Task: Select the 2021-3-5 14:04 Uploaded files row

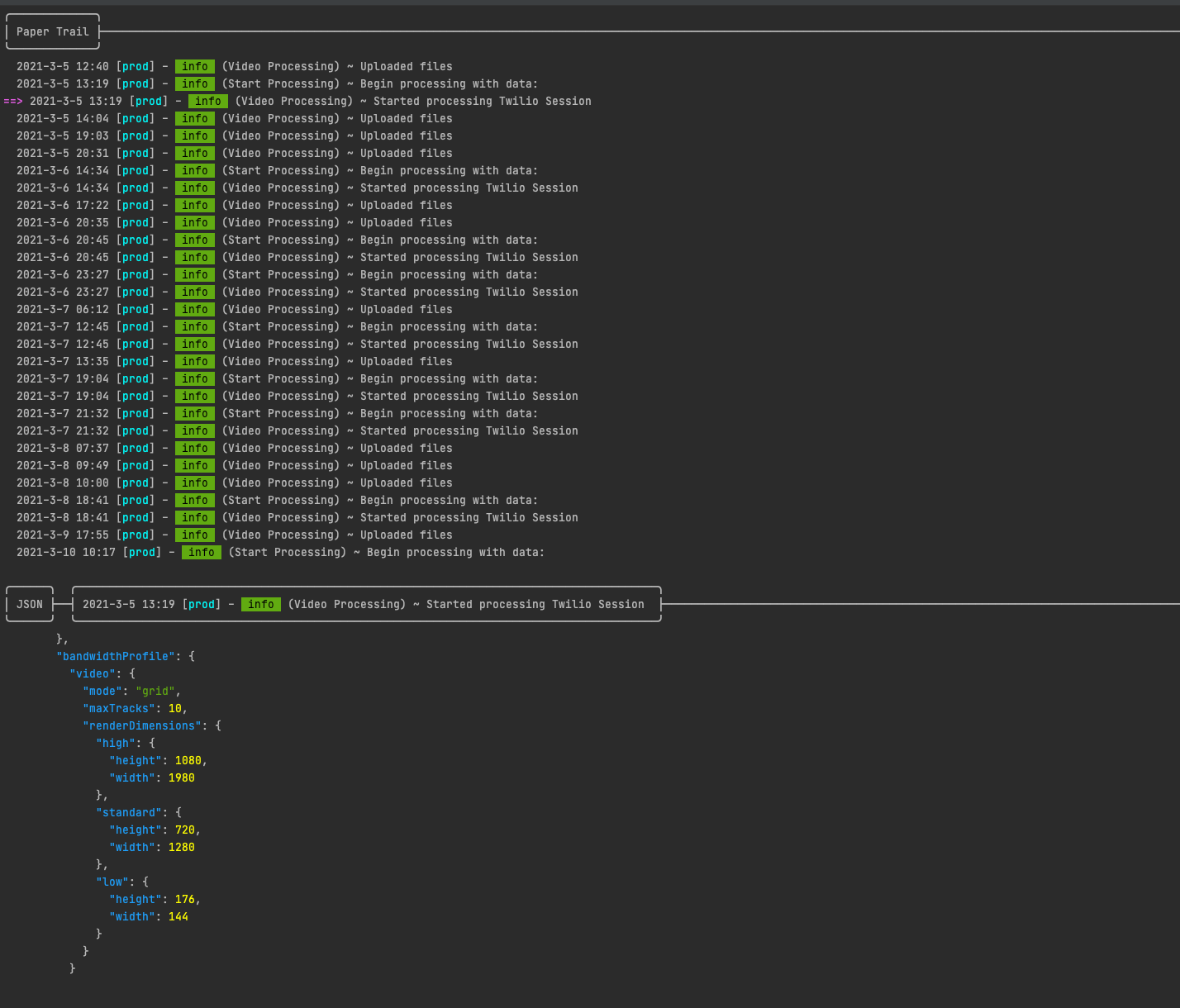Action: click(235, 118)
